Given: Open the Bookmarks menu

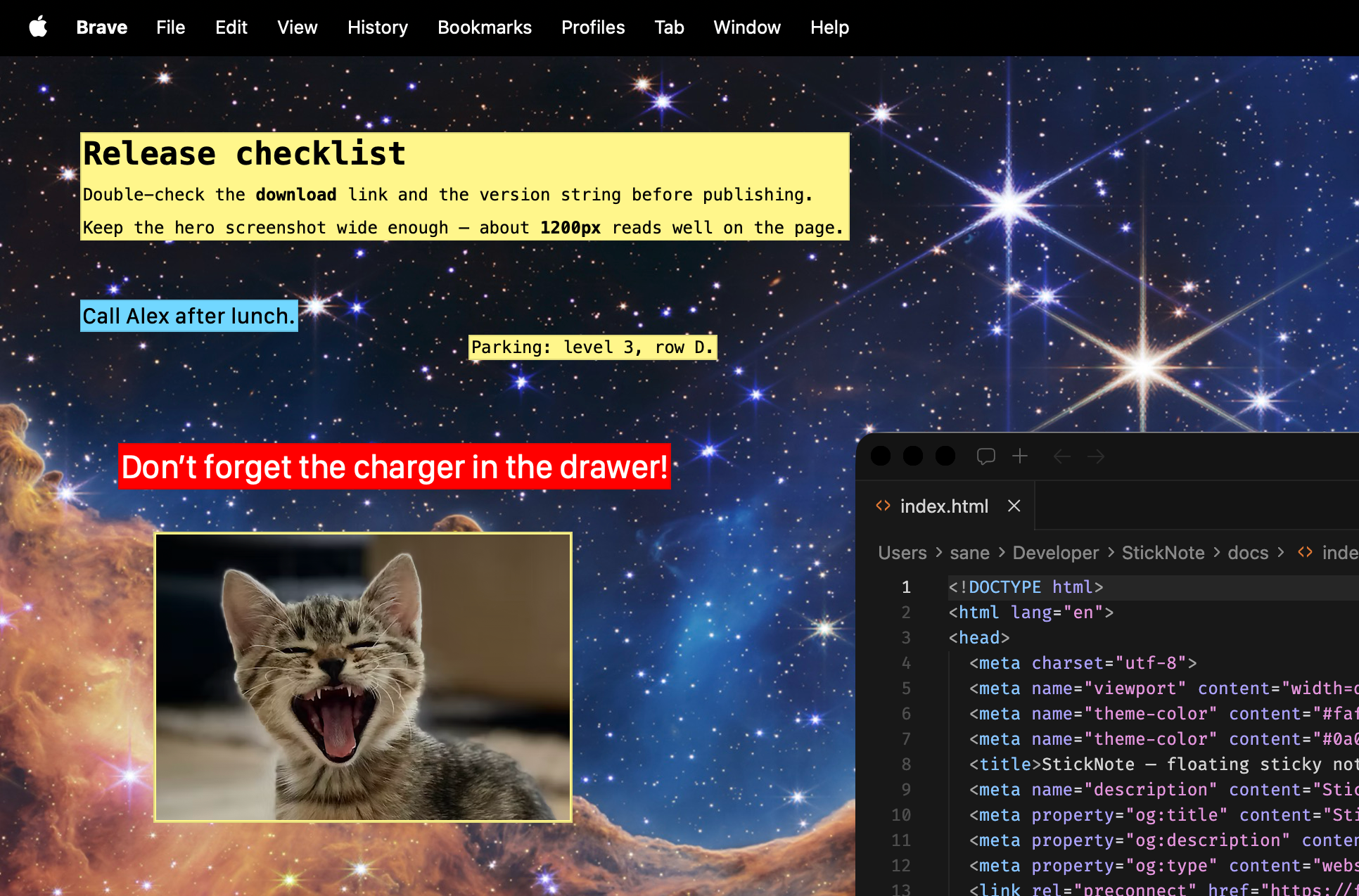Looking at the screenshot, I should click(x=485, y=27).
